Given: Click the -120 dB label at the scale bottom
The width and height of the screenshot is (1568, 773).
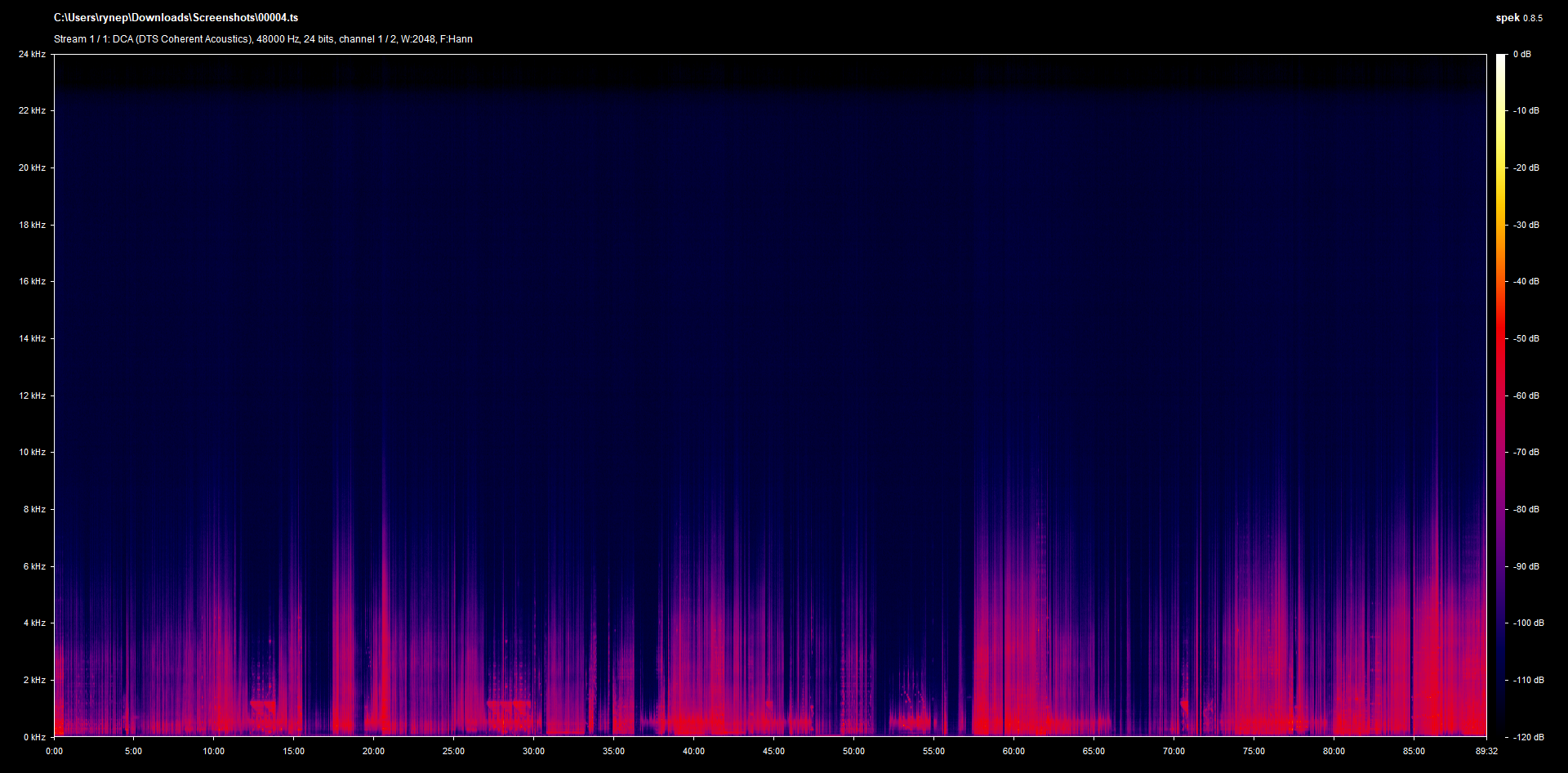Looking at the screenshot, I should click(x=1527, y=737).
